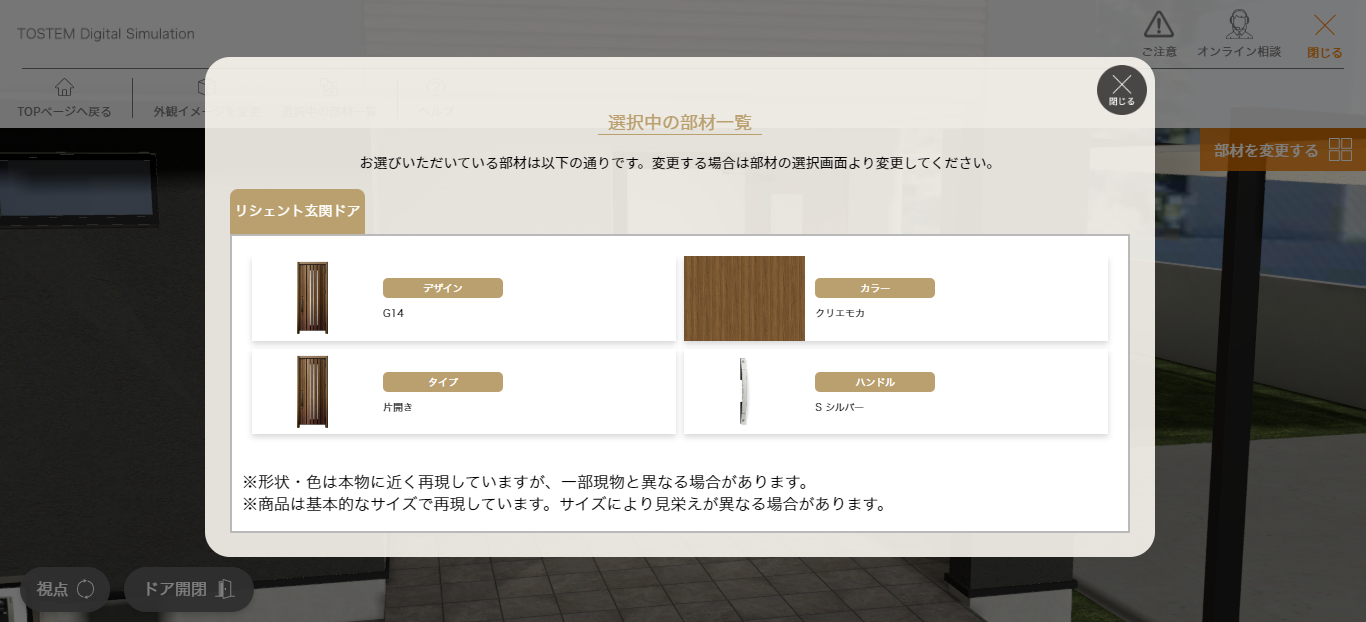Click the タイプ label button
This screenshot has height=622, width=1366.
[442, 381]
